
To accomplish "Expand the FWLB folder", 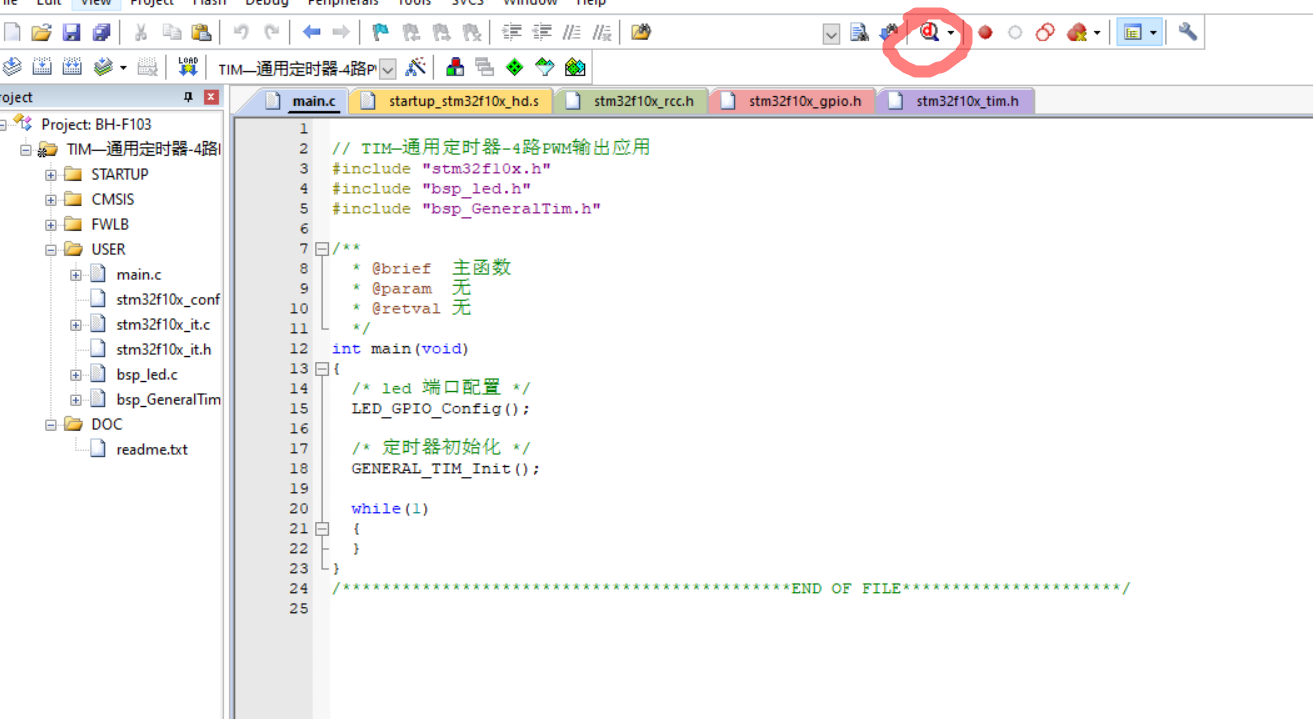I will coord(51,224).
